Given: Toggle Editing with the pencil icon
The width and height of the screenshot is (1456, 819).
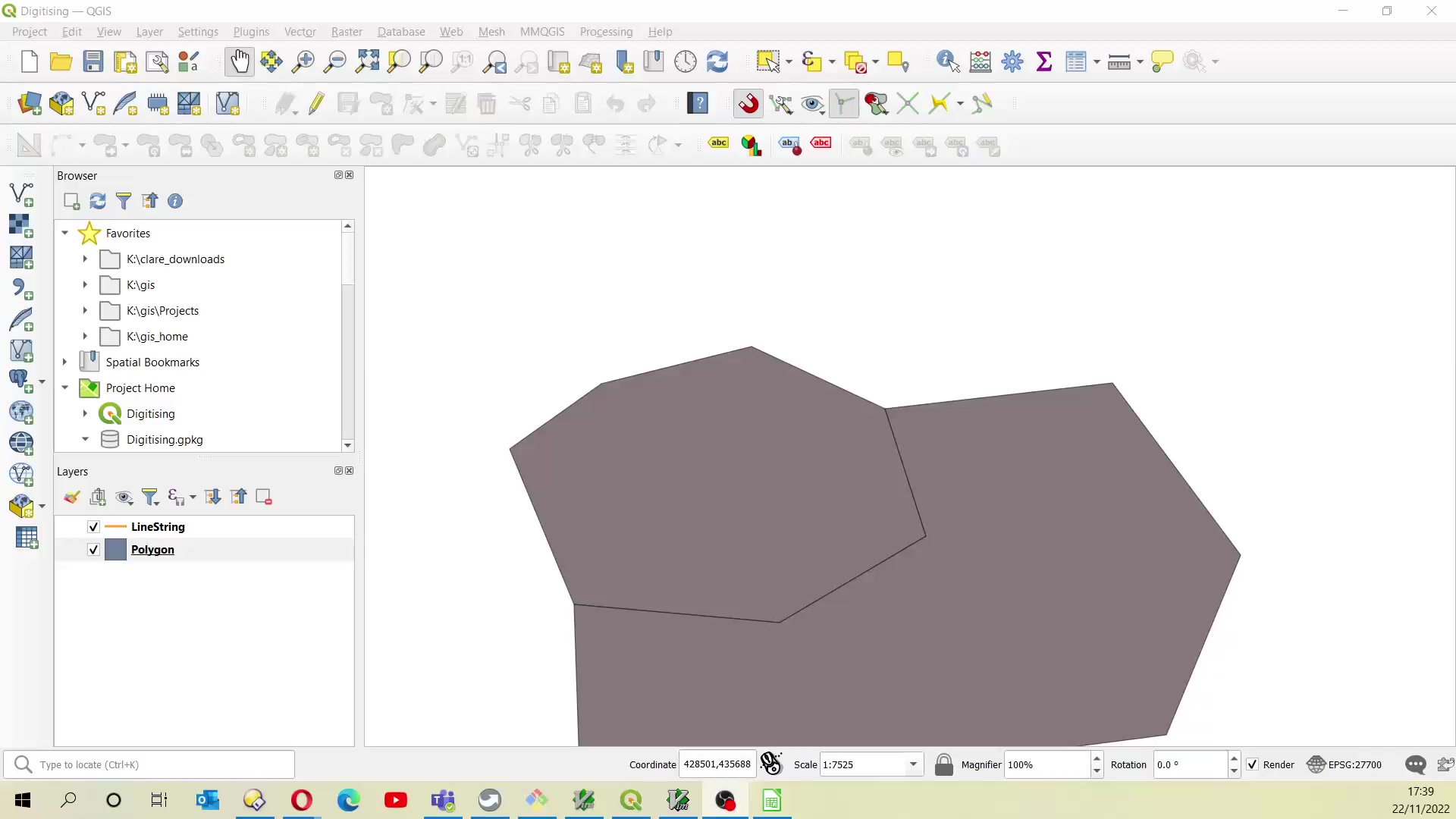Looking at the screenshot, I should (316, 104).
